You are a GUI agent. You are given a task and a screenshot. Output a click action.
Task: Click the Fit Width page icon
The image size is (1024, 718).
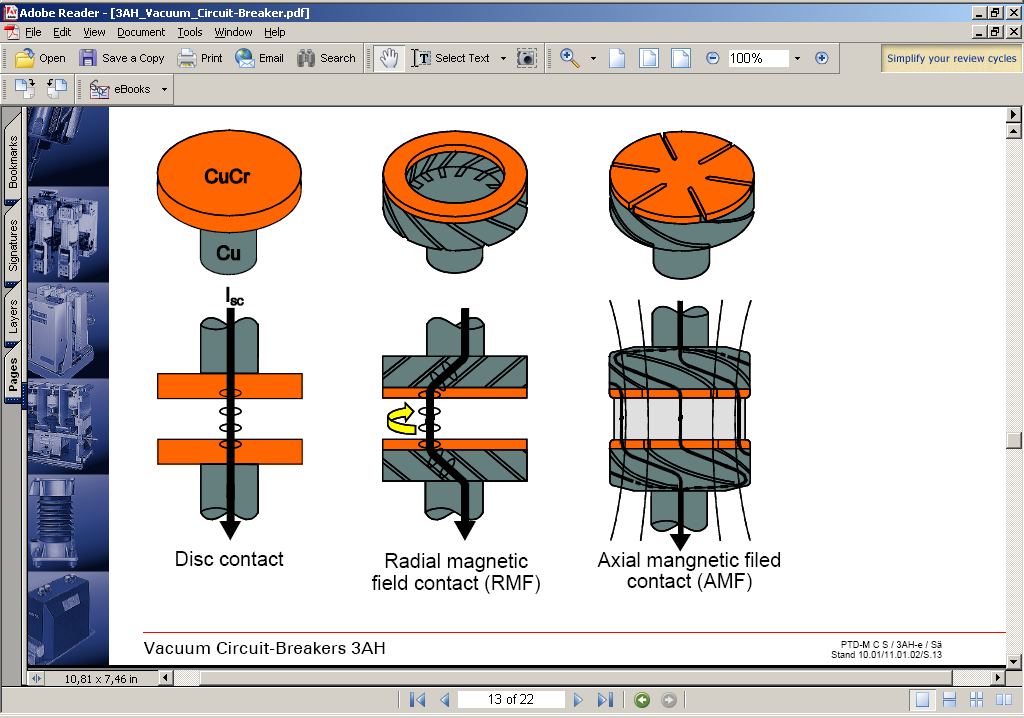[x=680, y=58]
